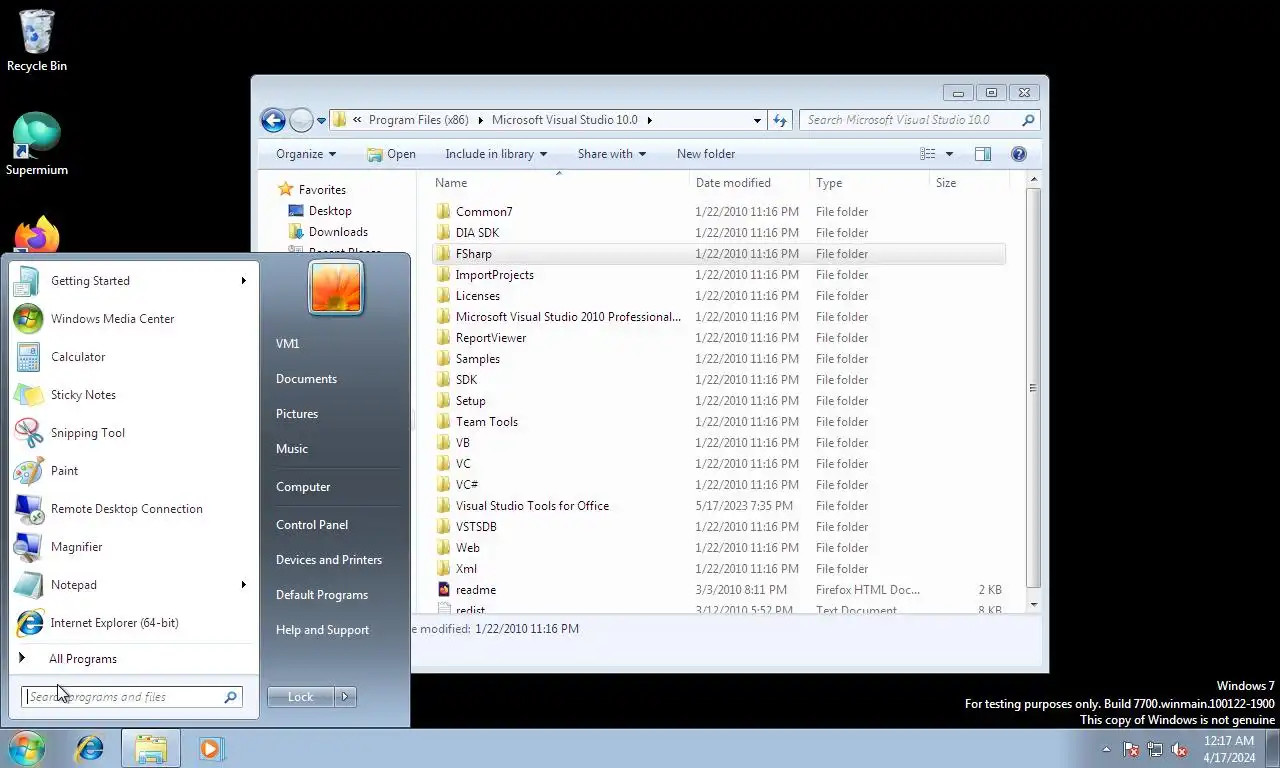Open Include in library dropdown
Viewport: 1280px width, 768px height.
click(x=496, y=154)
